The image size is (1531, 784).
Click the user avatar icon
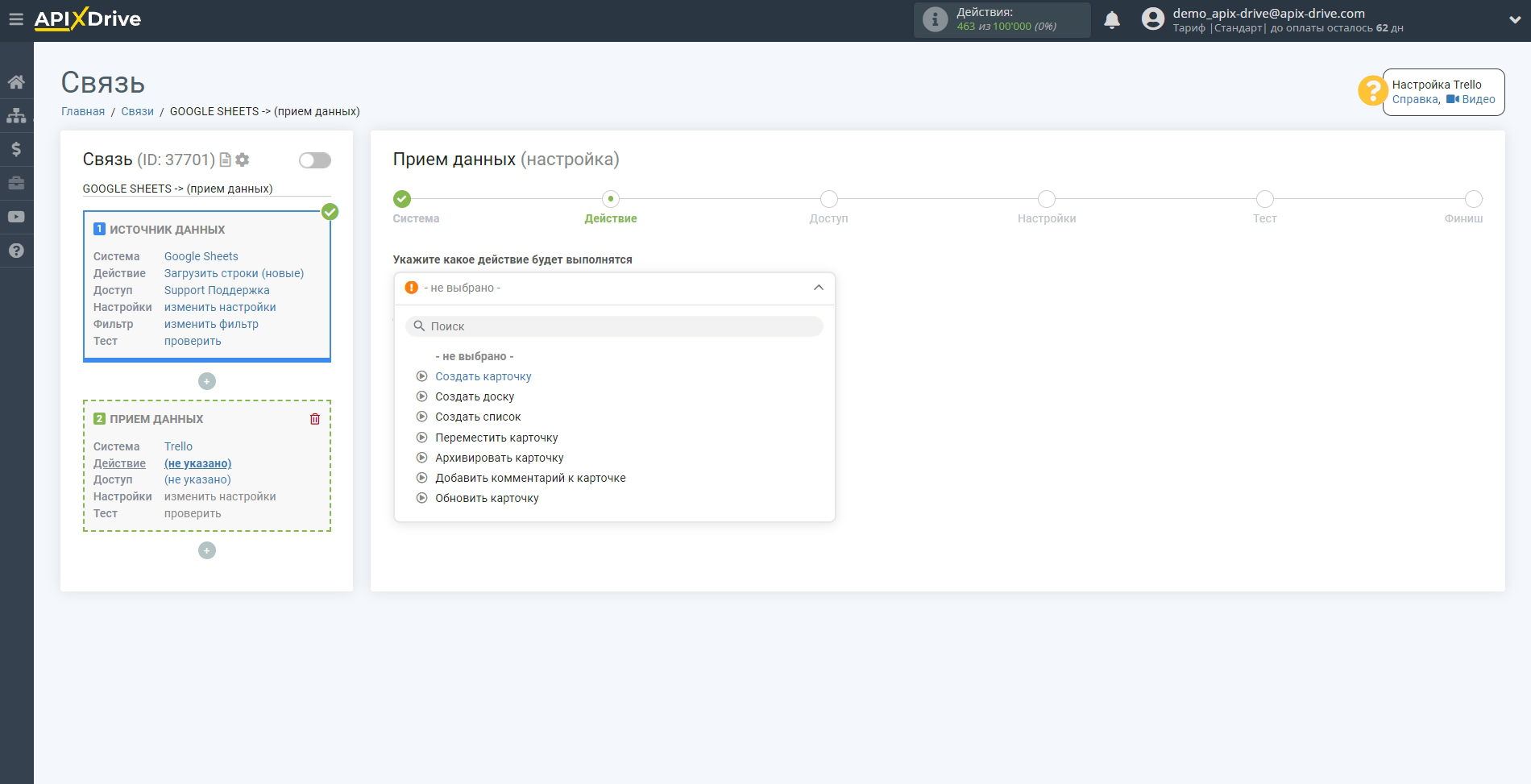coord(1153,19)
